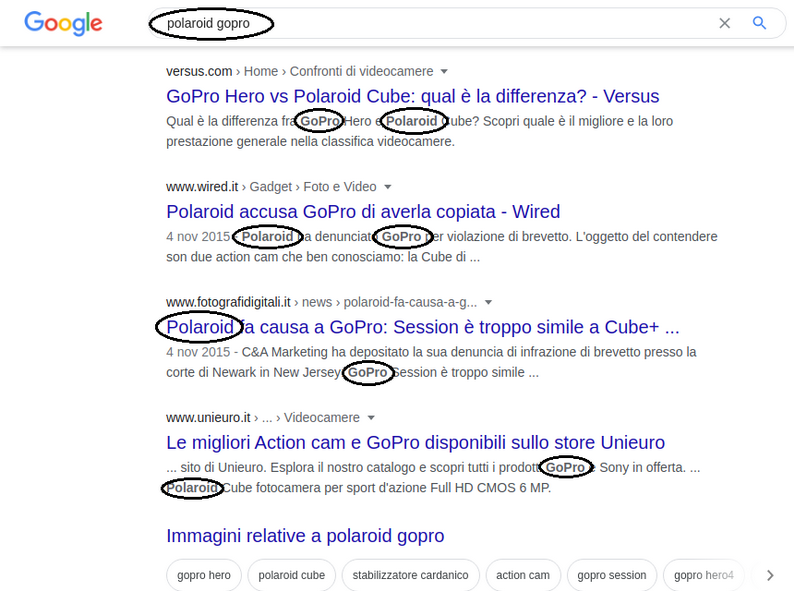Select the gopro hero4 suggestion chip
The width and height of the screenshot is (794, 591).
point(704,575)
